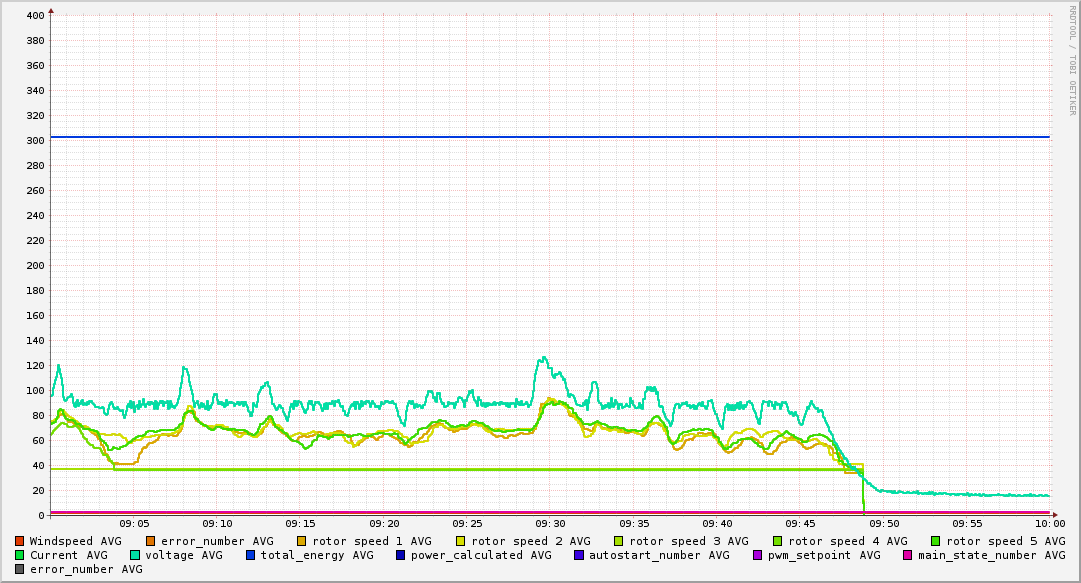Viewport: 1081px width, 583px height.
Task: Click the gray error_number AVG swatch in last legend row
Action: [x=19, y=569]
